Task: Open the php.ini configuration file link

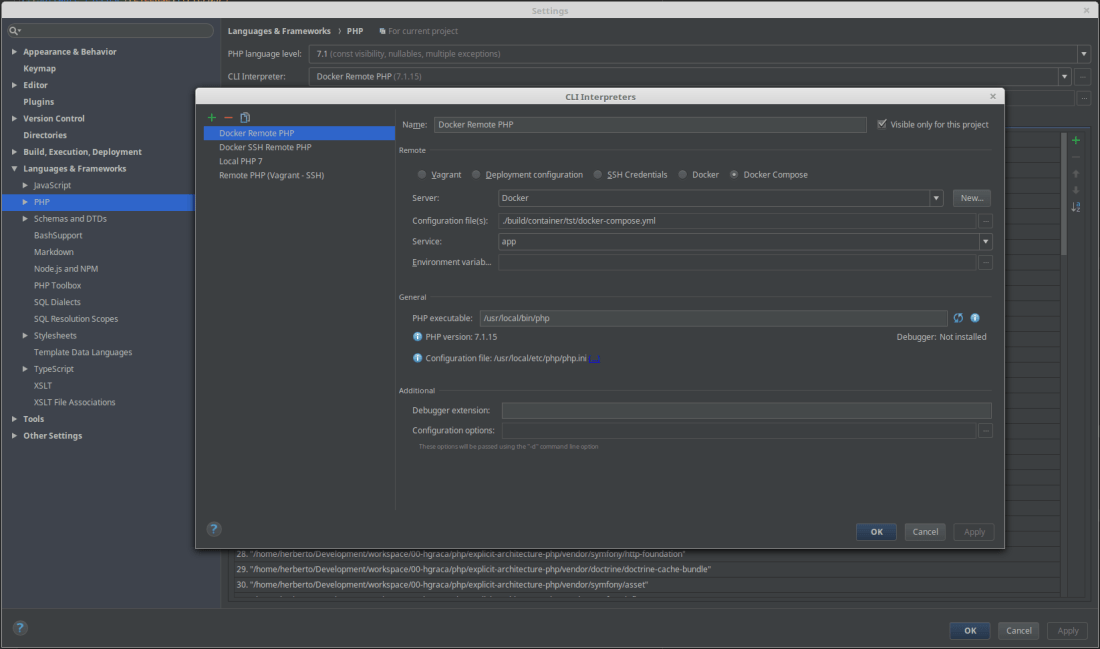Action: 596,358
